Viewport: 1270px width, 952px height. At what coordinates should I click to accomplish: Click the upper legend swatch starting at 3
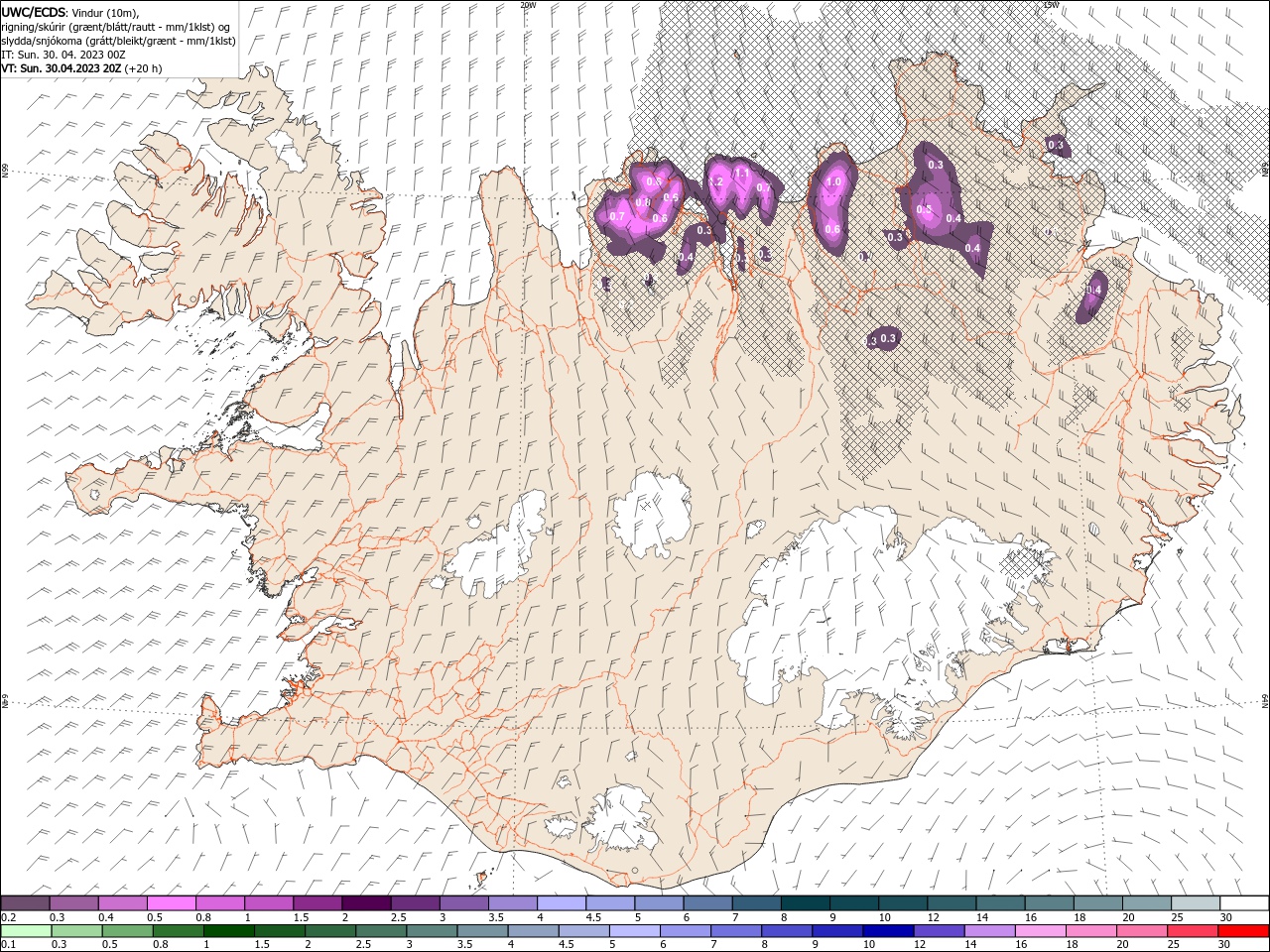pyautogui.click(x=463, y=903)
